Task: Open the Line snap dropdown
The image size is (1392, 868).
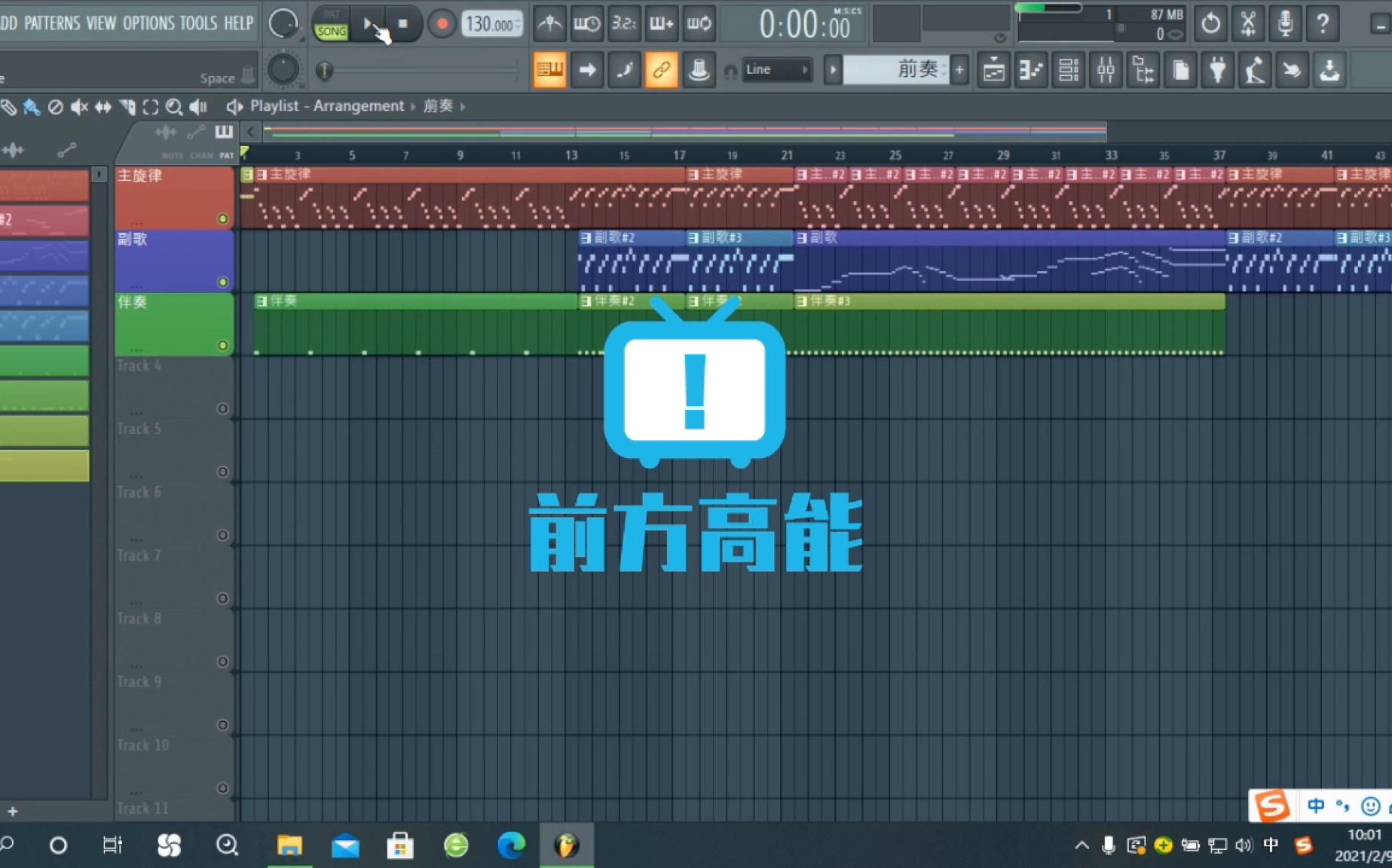Action: coord(777,69)
